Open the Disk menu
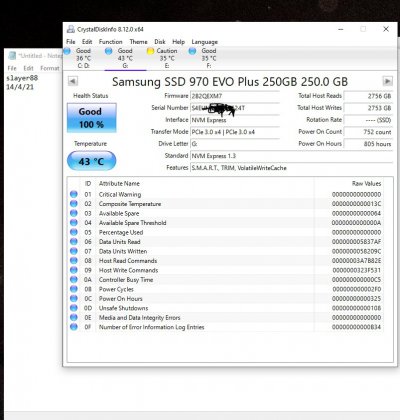This screenshot has width=400, height=420. (x=160, y=42)
